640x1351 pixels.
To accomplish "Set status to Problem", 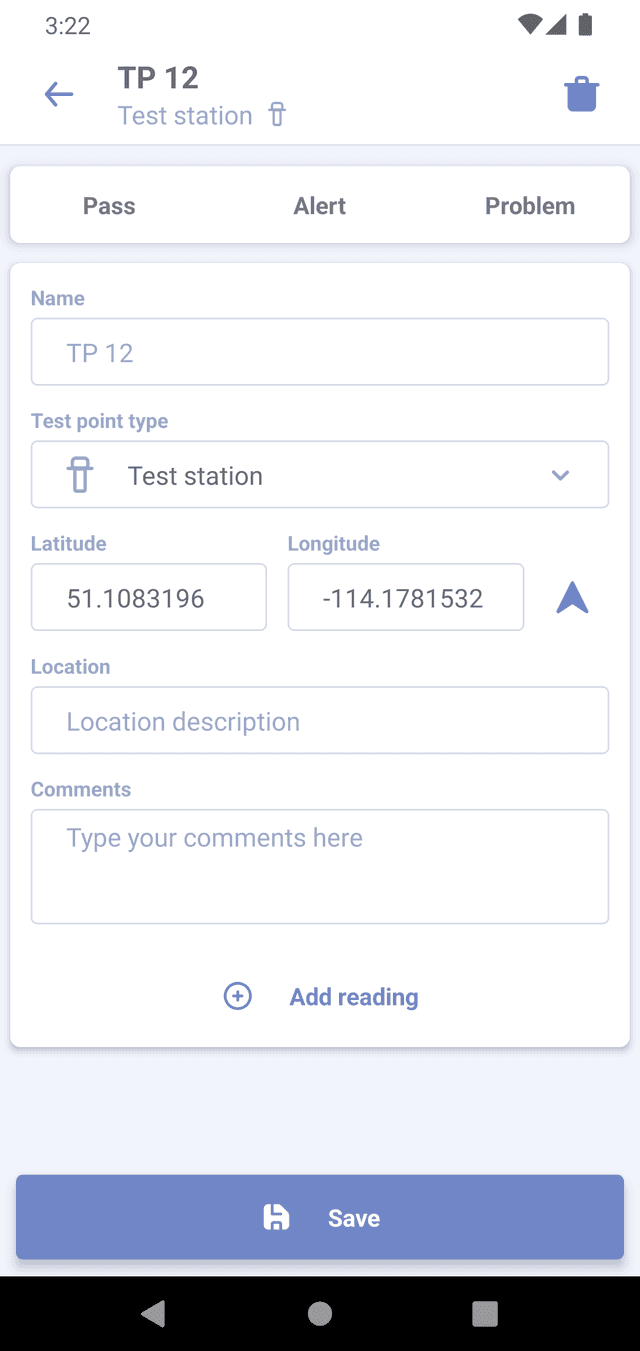I will point(530,206).
